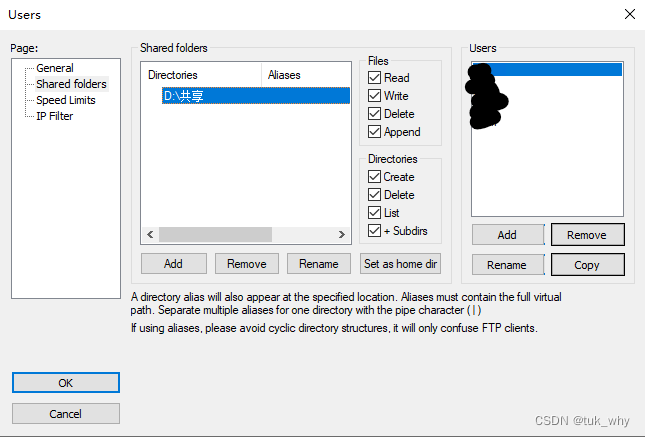Viewport: 645px width, 437px height.
Task: Copy the selected user account
Action: pyautogui.click(x=587, y=265)
